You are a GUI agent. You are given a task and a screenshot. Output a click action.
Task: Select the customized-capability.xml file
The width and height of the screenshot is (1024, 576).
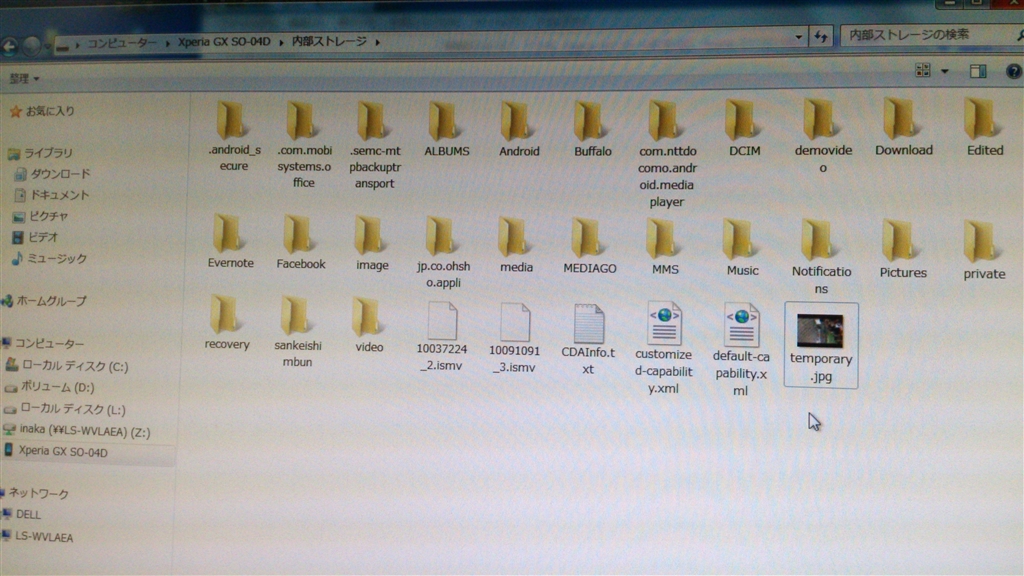[x=663, y=325]
